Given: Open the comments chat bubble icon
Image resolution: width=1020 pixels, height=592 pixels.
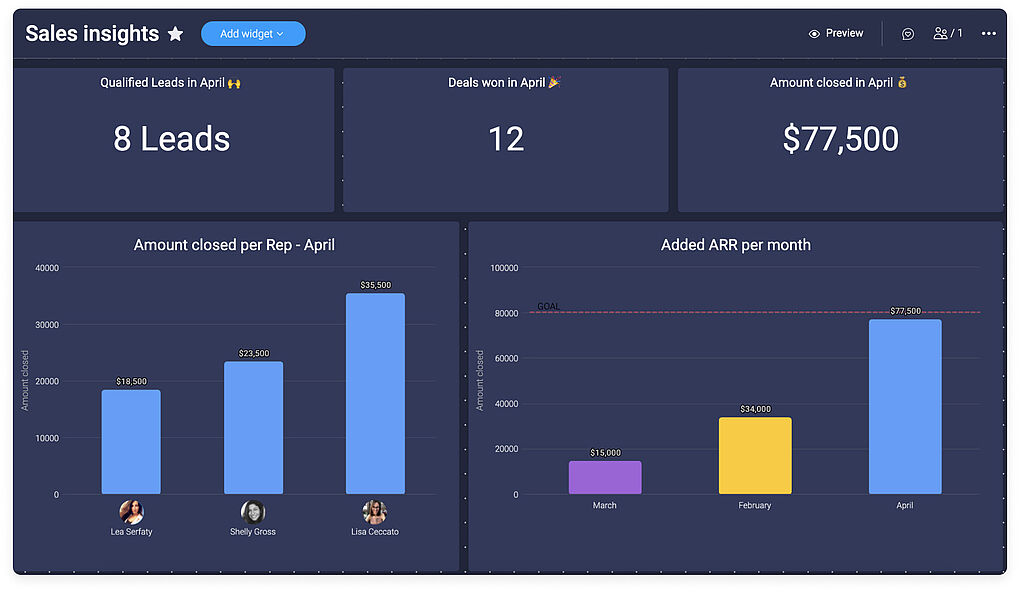Looking at the screenshot, I should (x=908, y=34).
